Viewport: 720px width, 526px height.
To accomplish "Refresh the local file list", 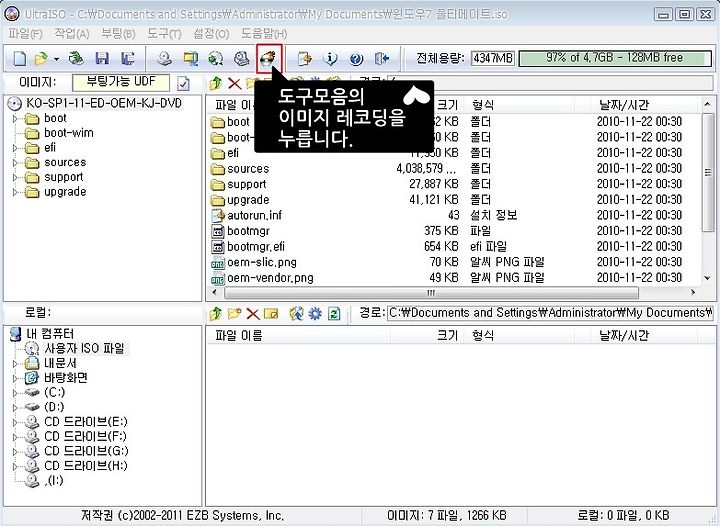I will 334,313.
